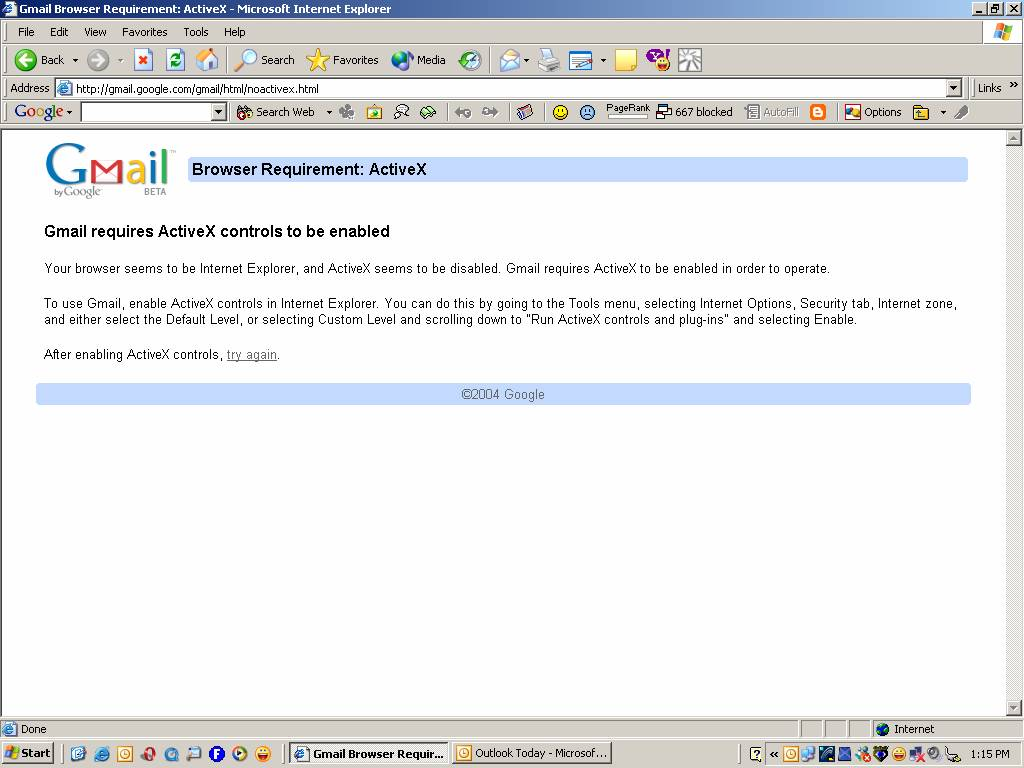Expand the Address bar dropdown
The image size is (1024, 768).
coord(953,88)
